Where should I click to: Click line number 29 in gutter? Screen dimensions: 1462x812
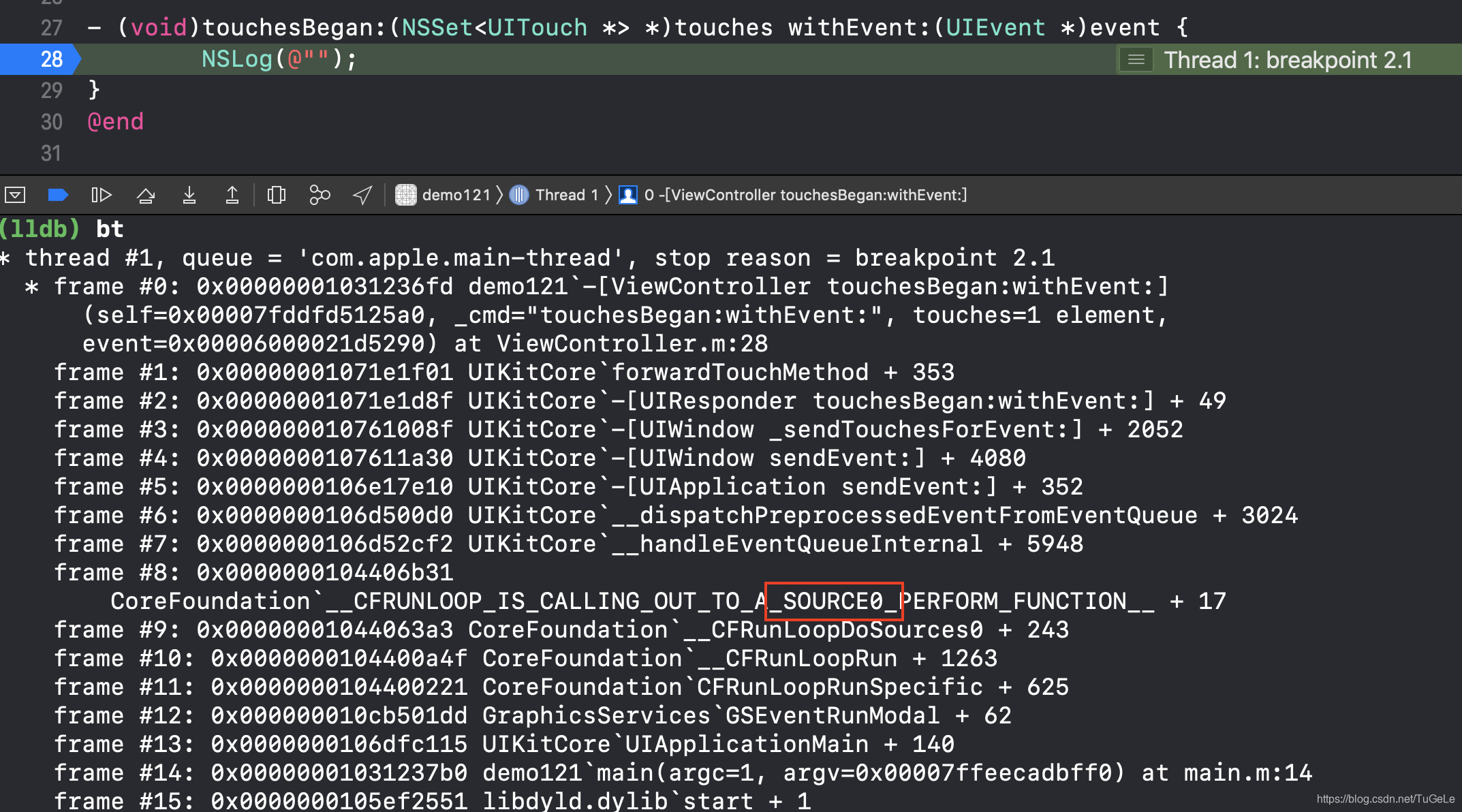51,91
